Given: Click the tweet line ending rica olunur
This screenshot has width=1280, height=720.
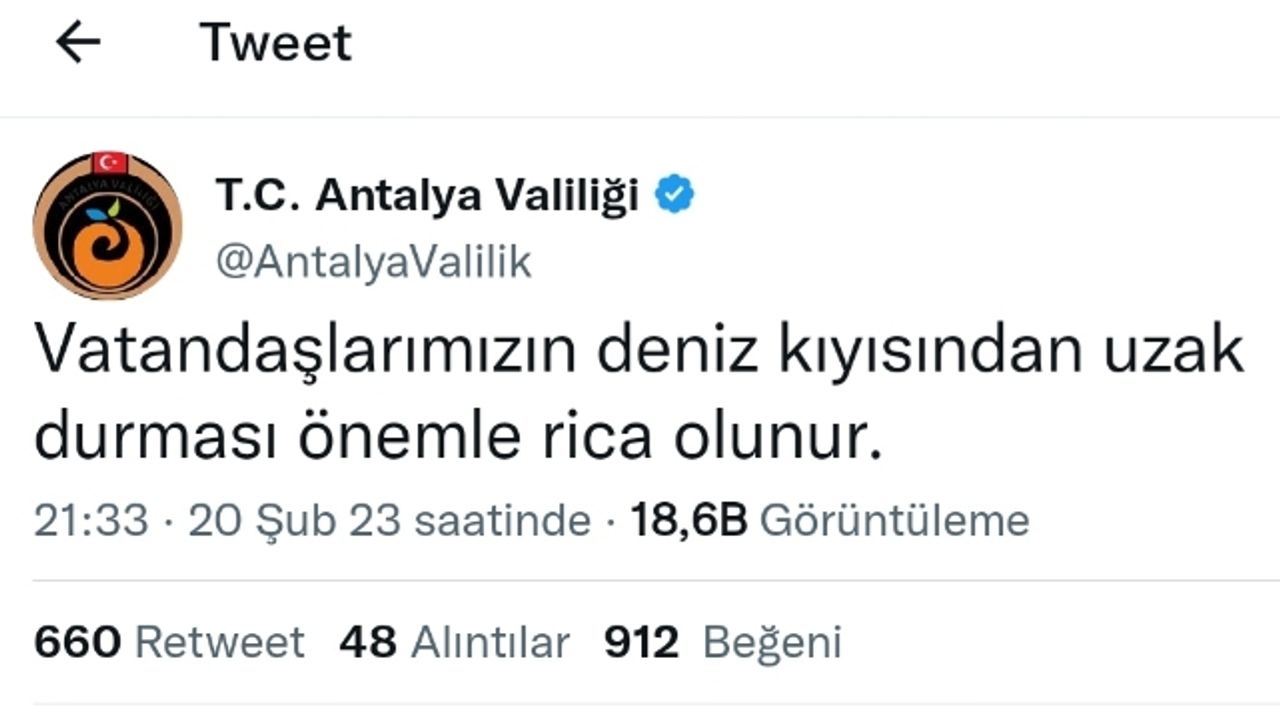Looking at the screenshot, I should click(460, 437).
